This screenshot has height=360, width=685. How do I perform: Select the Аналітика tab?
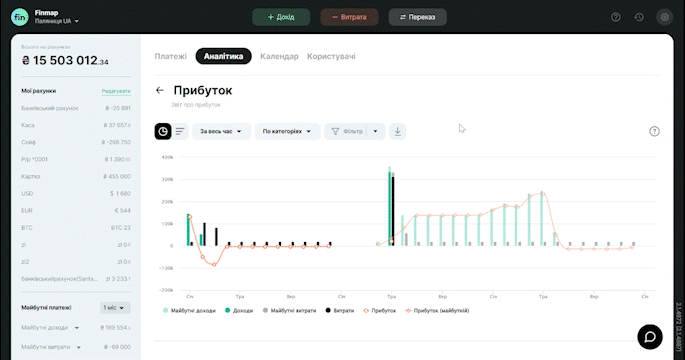click(x=223, y=56)
